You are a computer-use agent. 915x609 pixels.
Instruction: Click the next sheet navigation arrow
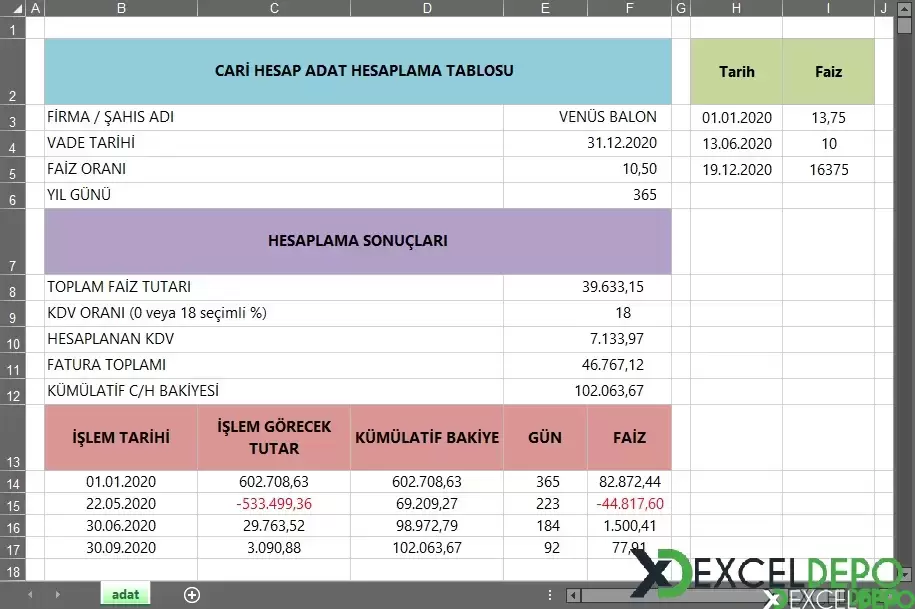[x=56, y=595]
